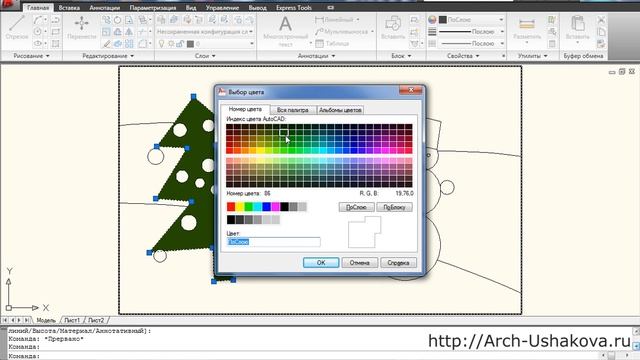The width and height of the screenshot is (640, 360).
Task: Click OK in the Выбор цвета dialog
Action: (x=321, y=262)
